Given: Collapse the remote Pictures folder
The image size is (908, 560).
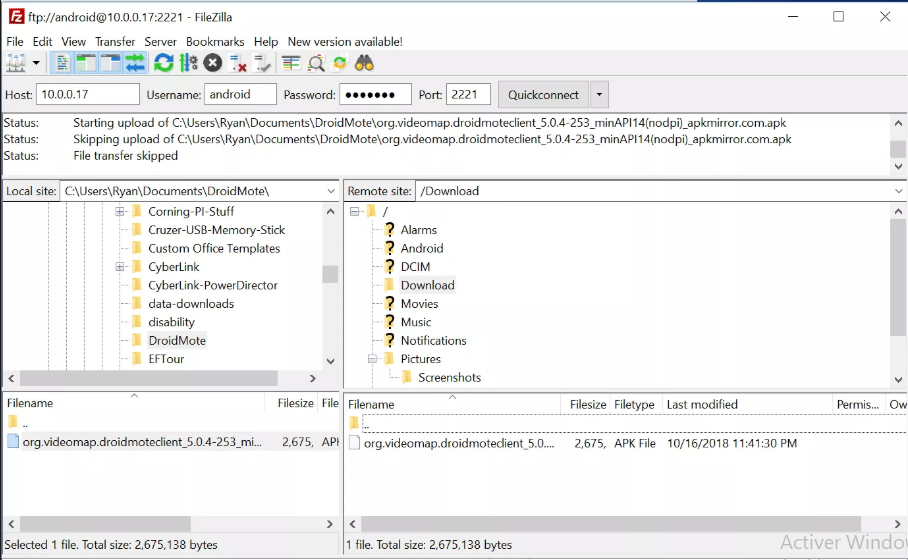Looking at the screenshot, I should [372, 359].
